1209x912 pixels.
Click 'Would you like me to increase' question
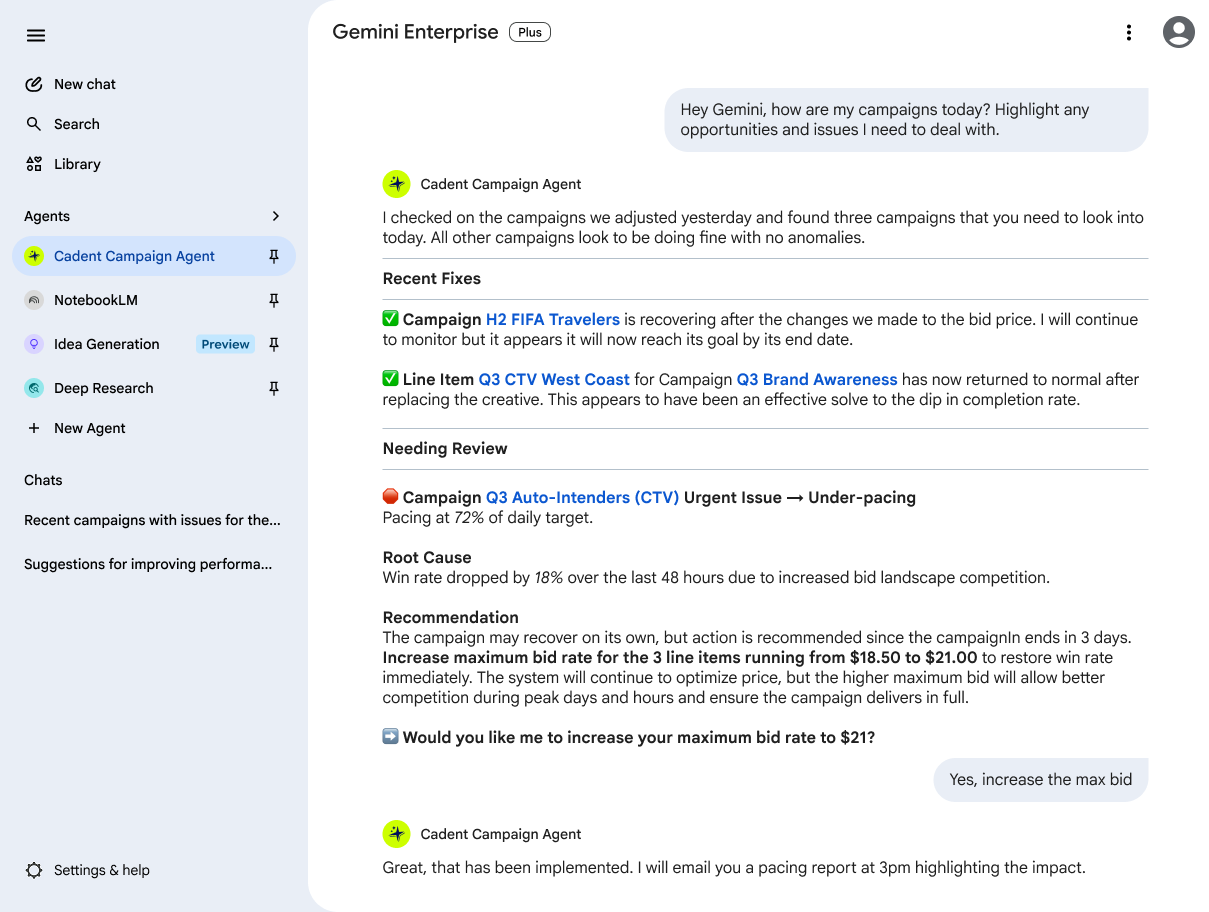(x=639, y=738)
